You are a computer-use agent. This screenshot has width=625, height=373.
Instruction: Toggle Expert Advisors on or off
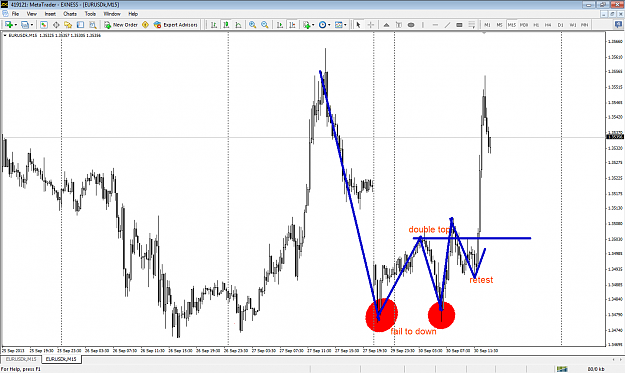176,25
